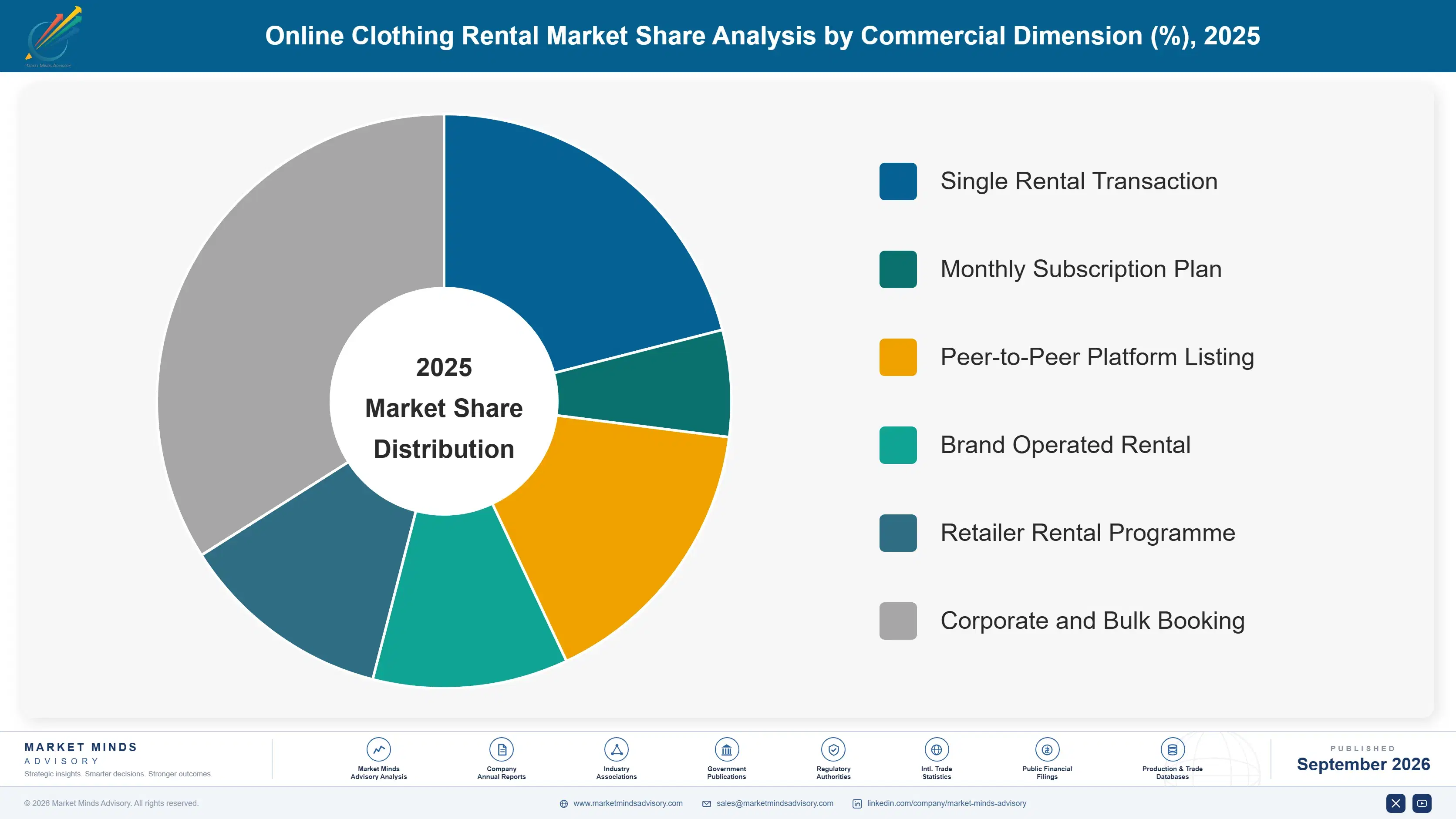The image size is (1456, 819).
Task: Click the 'Single Rental Transaction' legend label
Action: 1079,181
